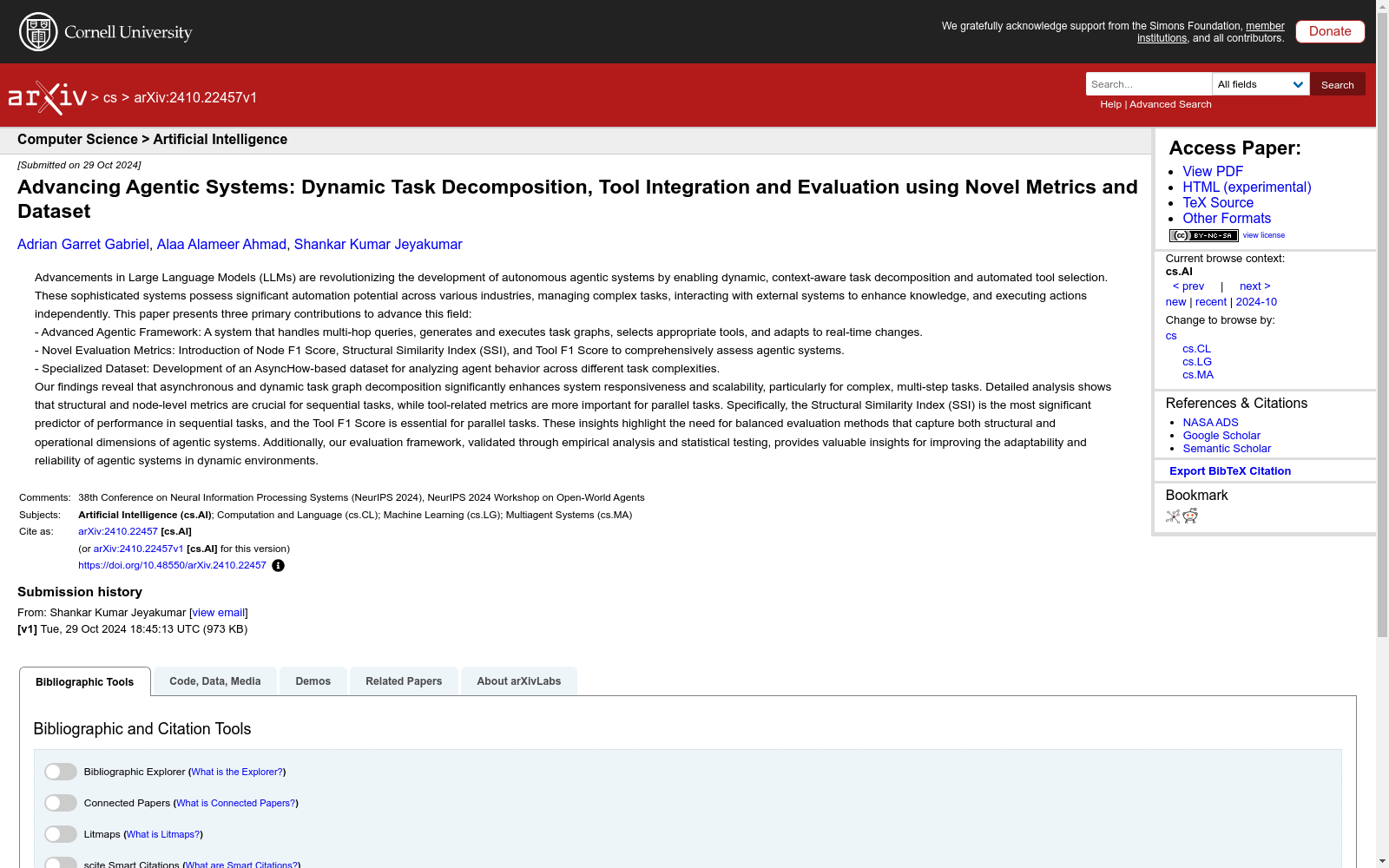
Task: Click TeX Source link
Action: [x=1218, y=203]
